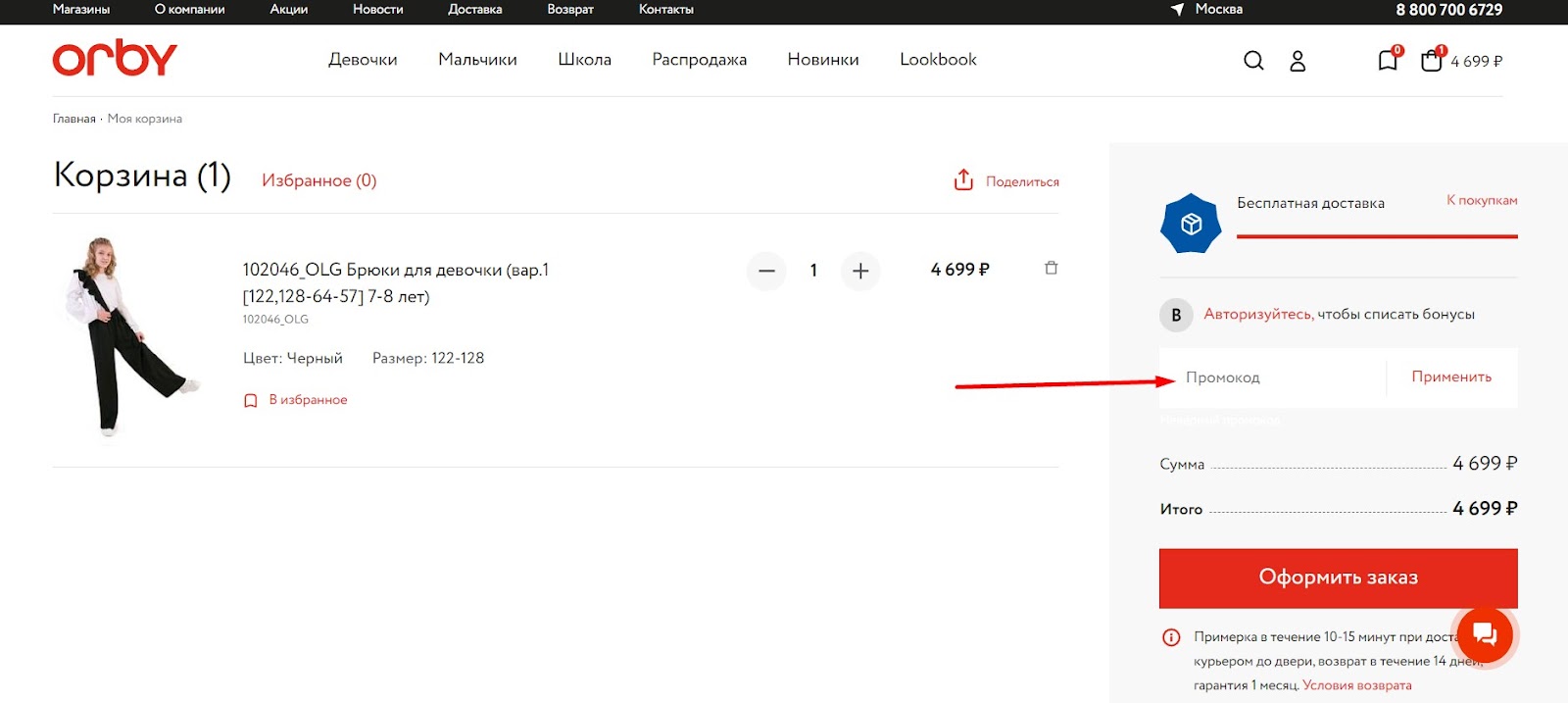1568x703 pixels.
Task: Click the info icon near Примерка text
Action: tap(1171, 637)
